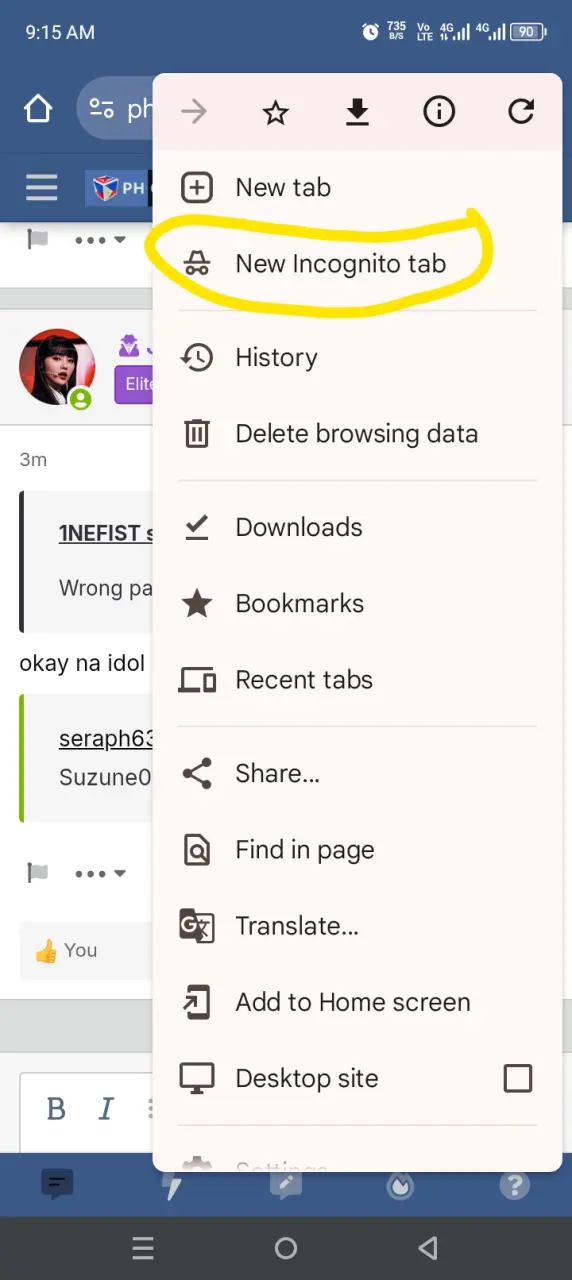Expand the three-dots dropdown below post

click(101, 873)
